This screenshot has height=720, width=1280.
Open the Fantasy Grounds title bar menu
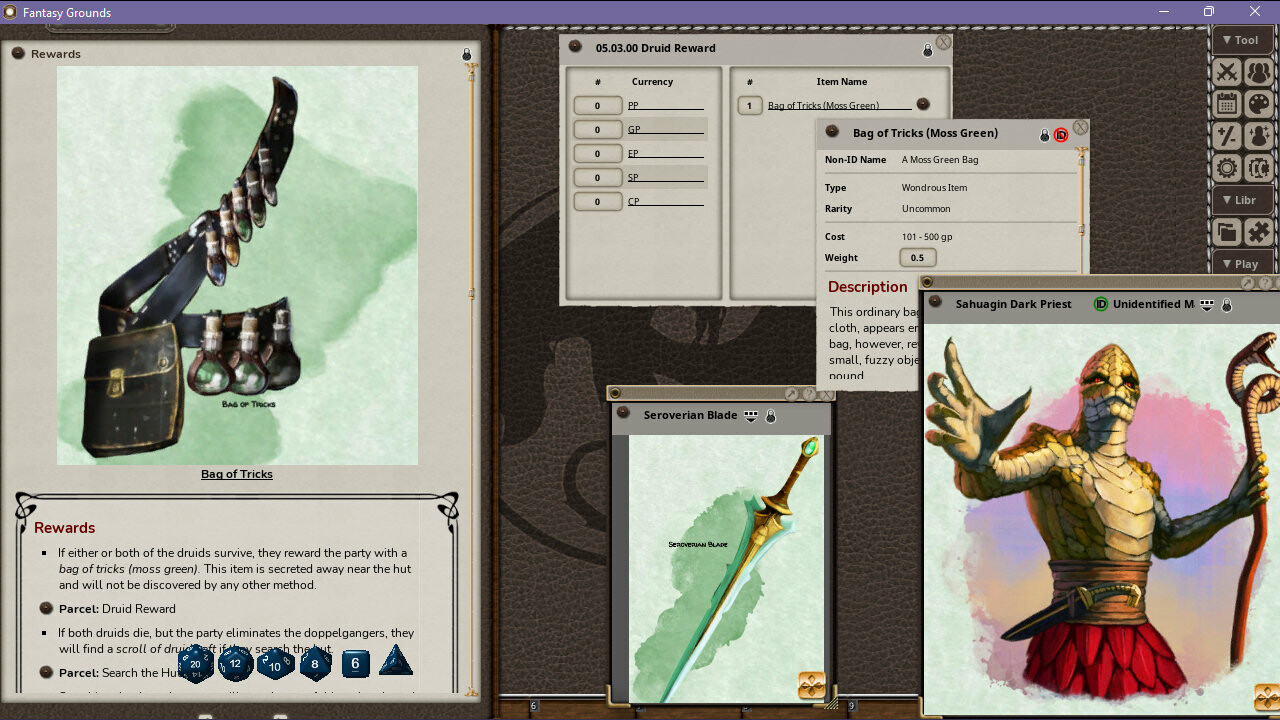click(x=10, y=11)
